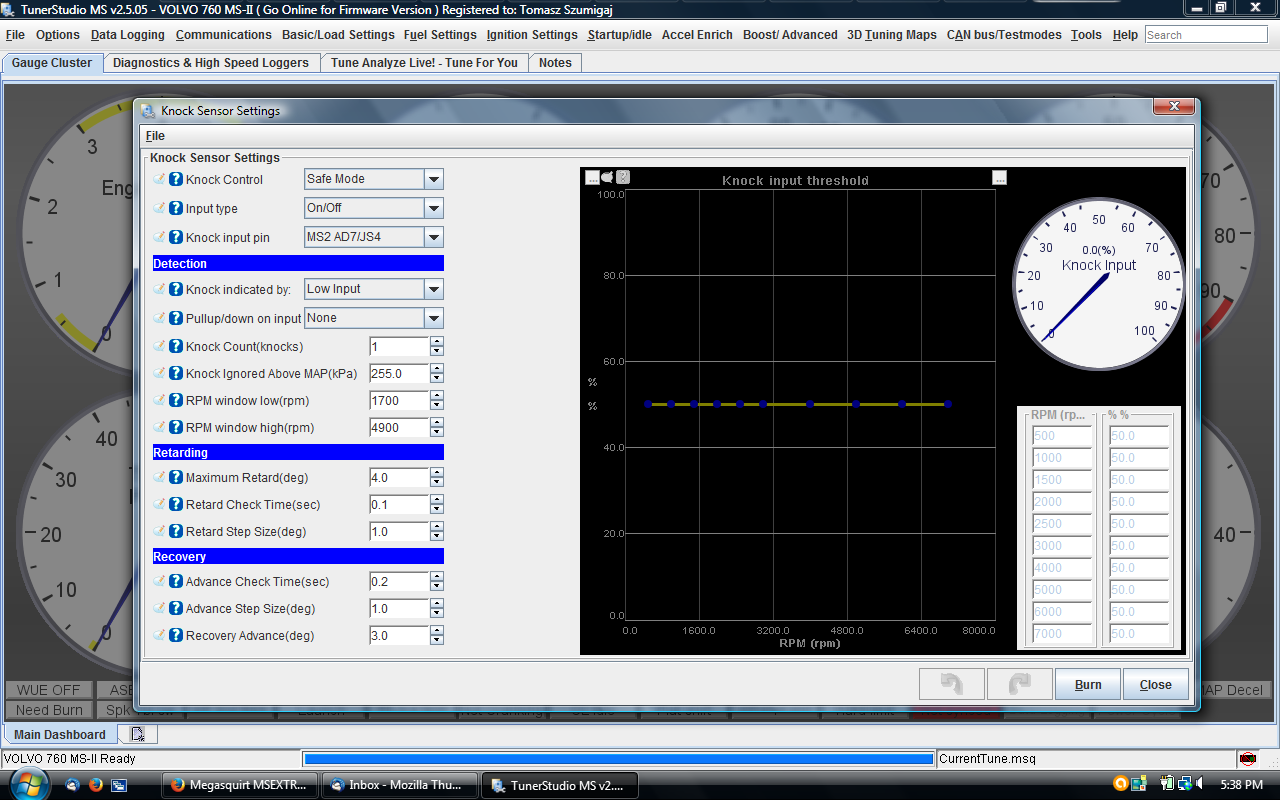Click the Retard Check Time input field
This screenshot has height=800, width=1280.
[399, 505]
